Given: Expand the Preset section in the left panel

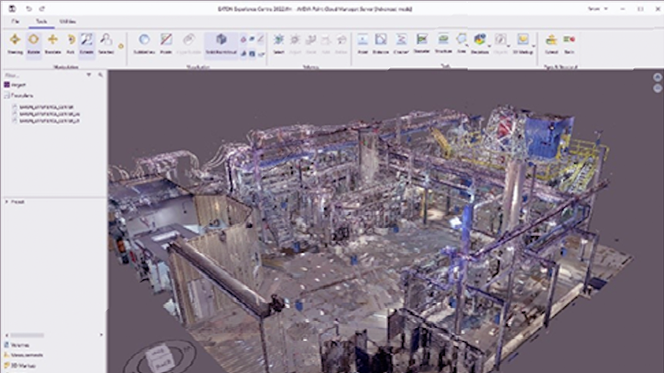Looking at the screenshot, I should point(15,202).
